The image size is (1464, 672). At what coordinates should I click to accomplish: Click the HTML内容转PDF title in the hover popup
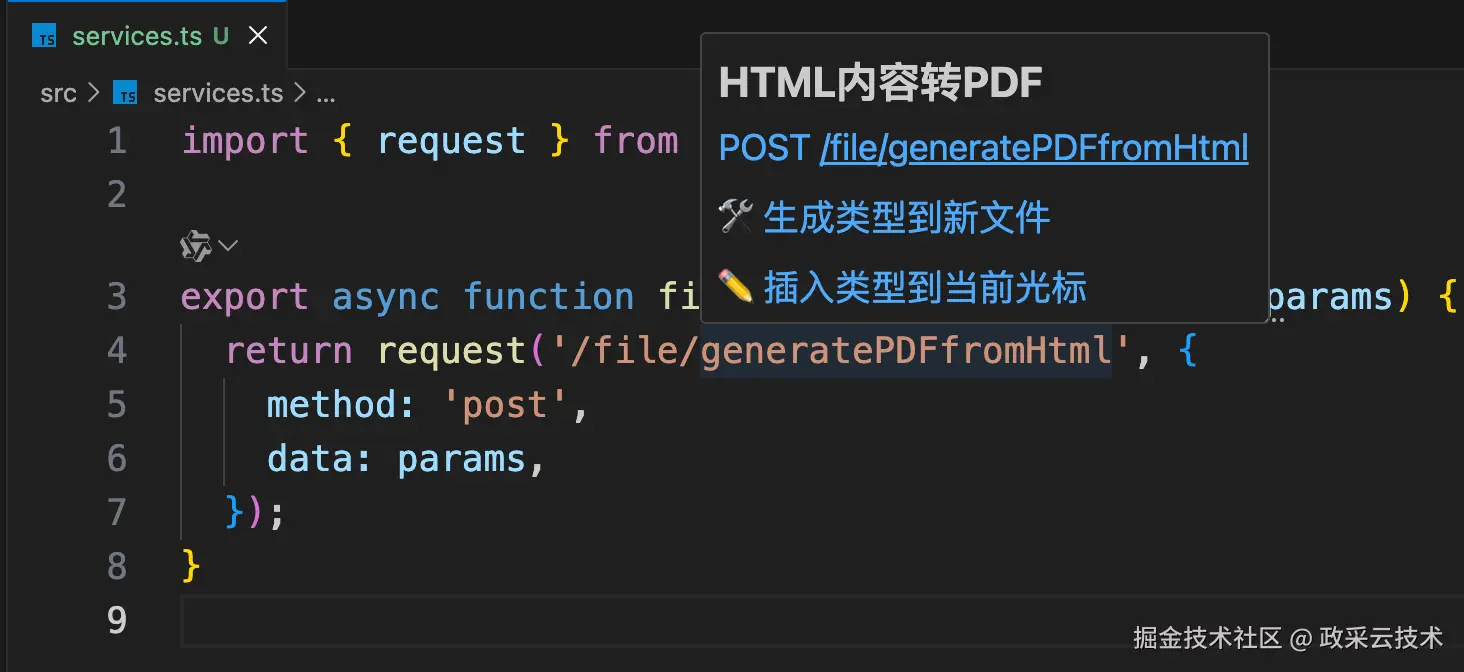[880, 84]
